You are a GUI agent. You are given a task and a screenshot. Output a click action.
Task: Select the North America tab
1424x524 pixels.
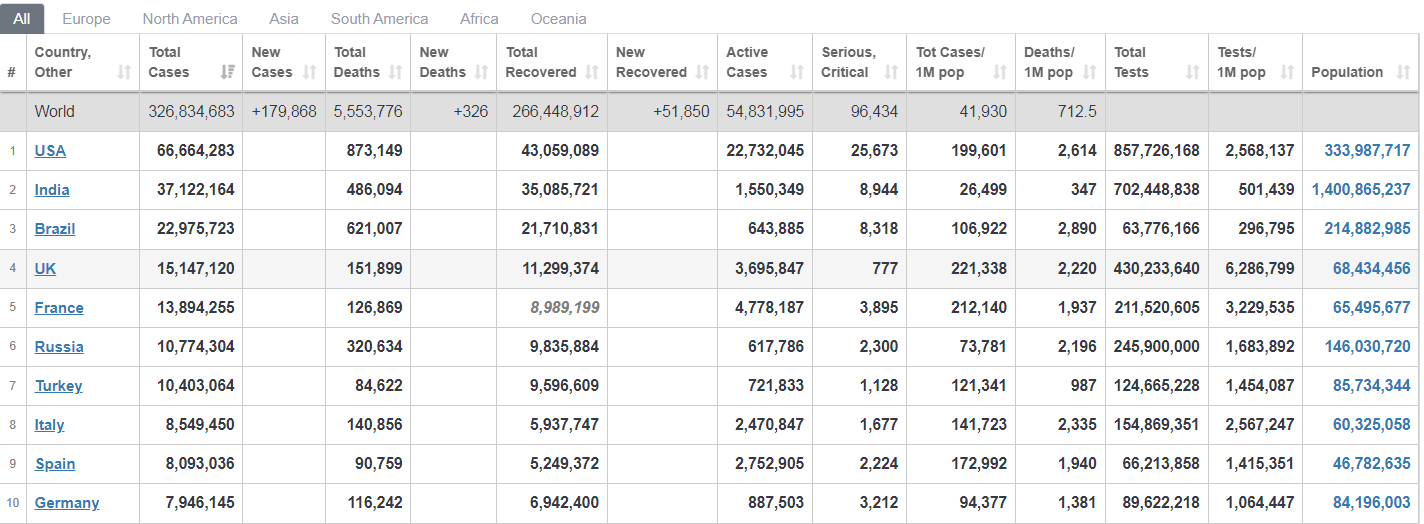(190, 19)
